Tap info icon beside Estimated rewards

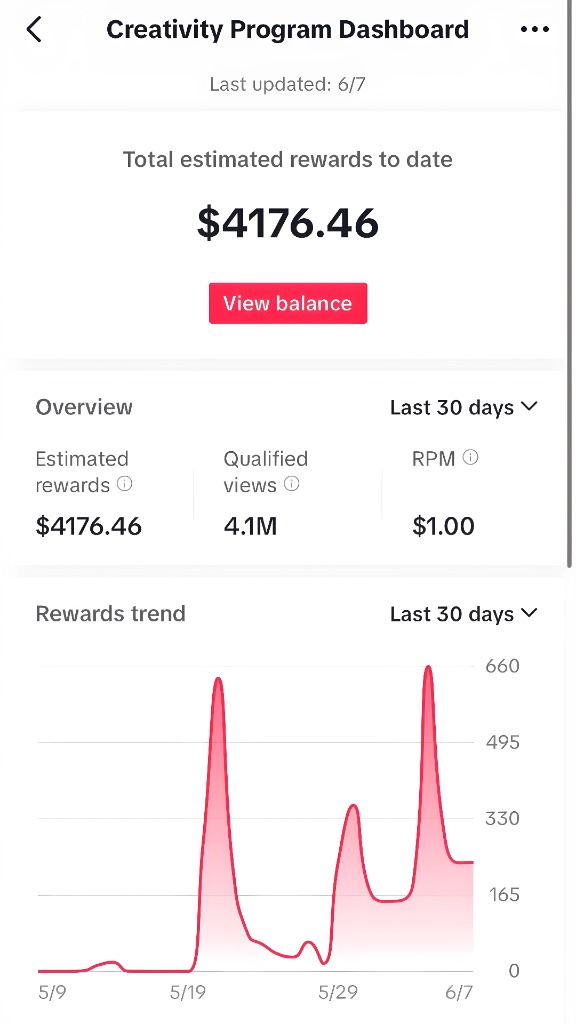point(124,484)
